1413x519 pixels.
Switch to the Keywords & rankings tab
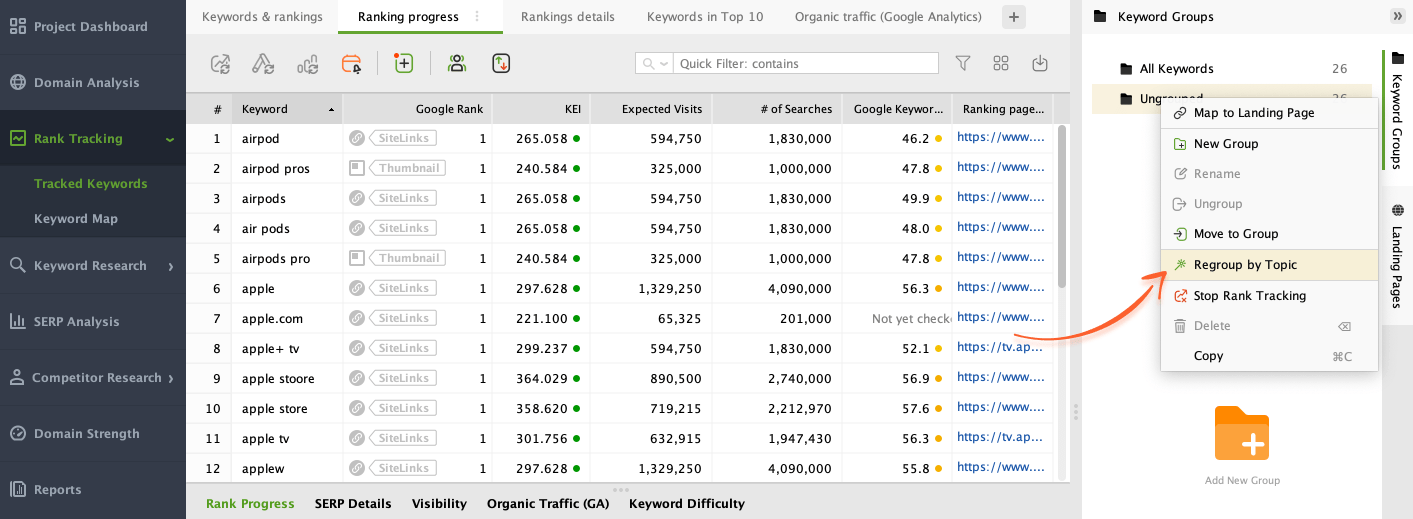(262, 16)
